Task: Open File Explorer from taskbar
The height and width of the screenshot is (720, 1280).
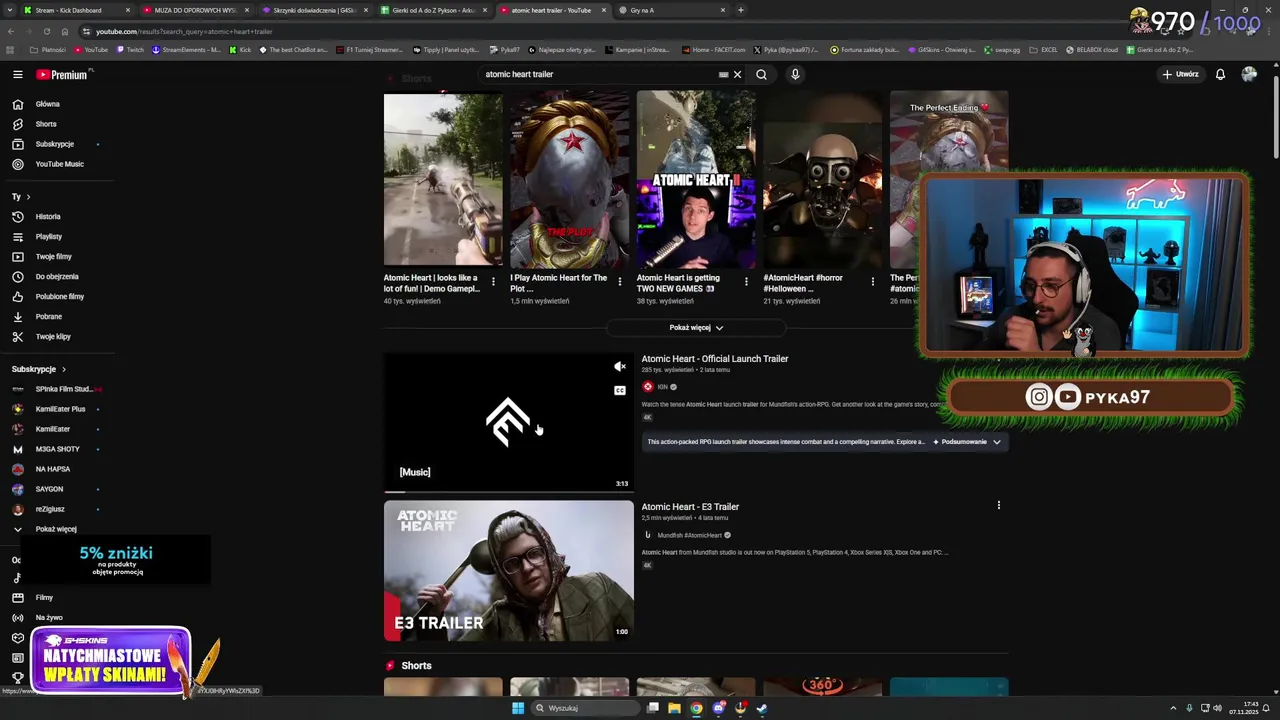Action: point(674,708)
